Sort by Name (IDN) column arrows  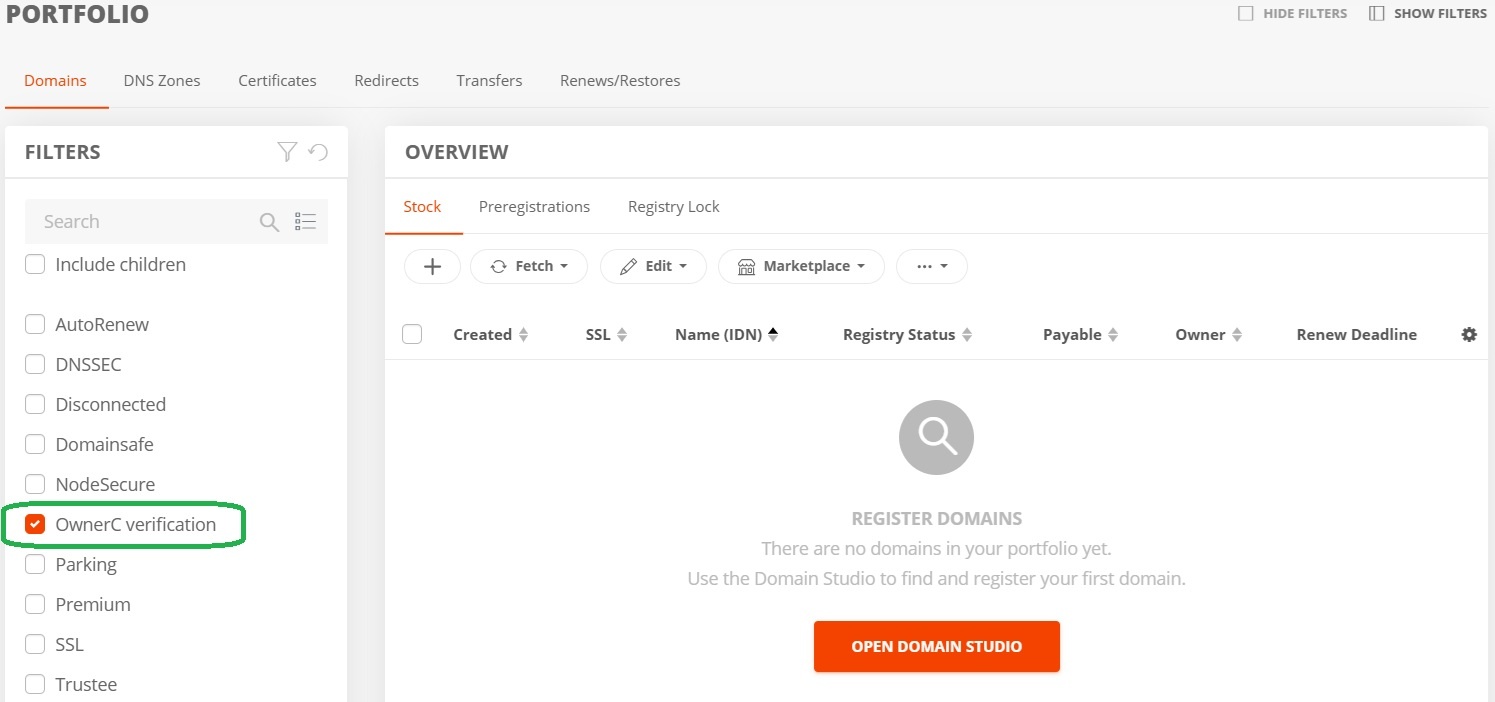[x=773, y=335]
